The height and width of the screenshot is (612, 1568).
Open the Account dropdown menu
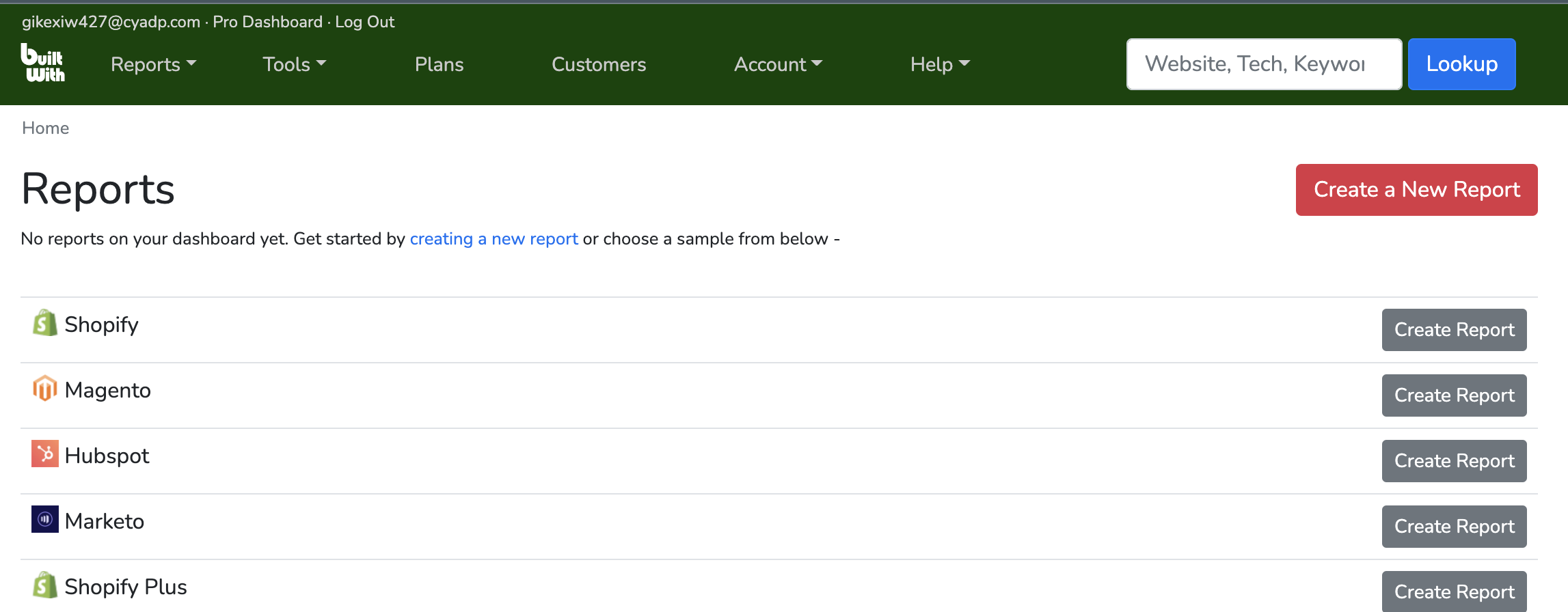tap(778, 64)
